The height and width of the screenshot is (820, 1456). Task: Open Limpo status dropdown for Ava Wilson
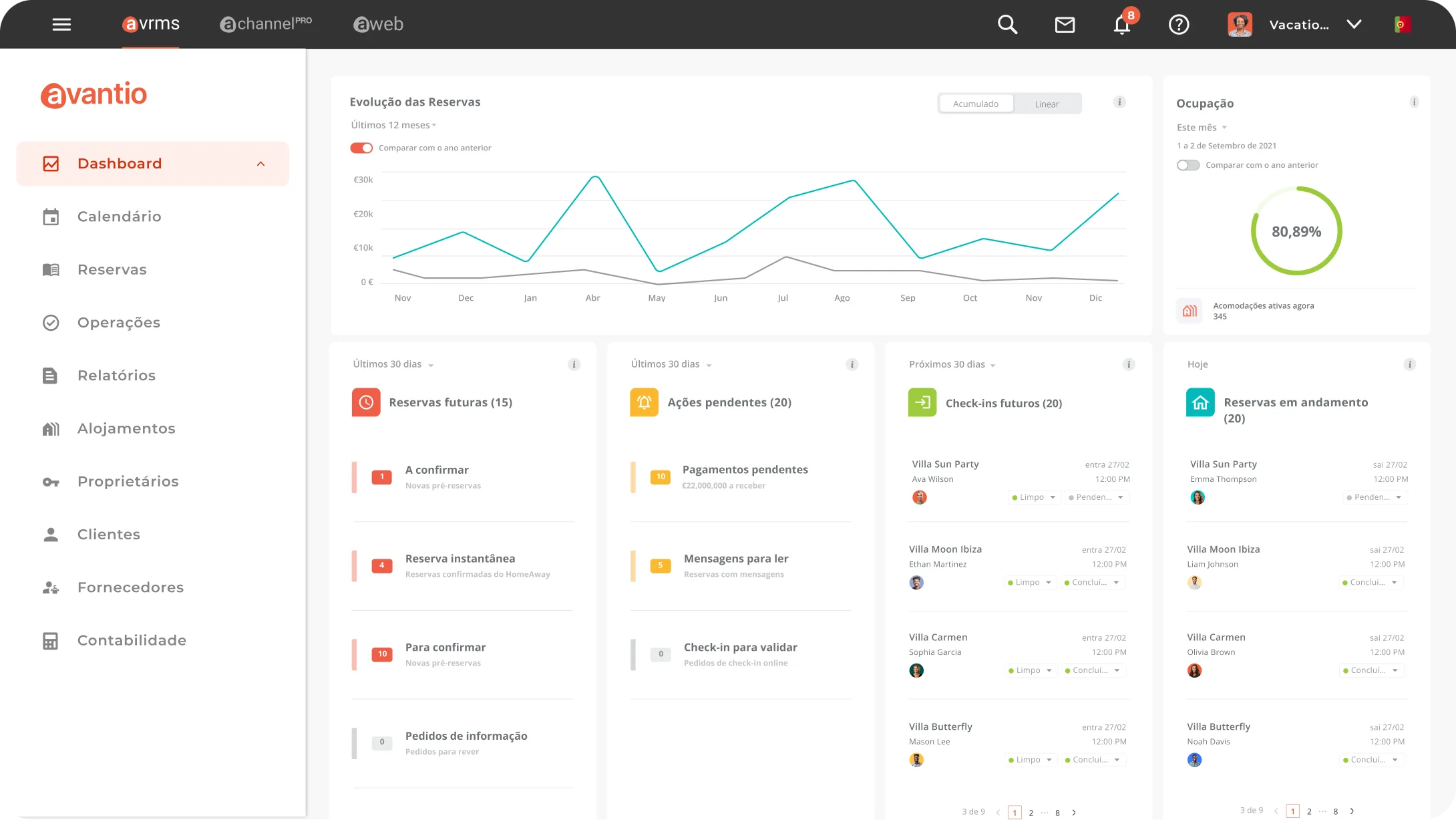1034,497
